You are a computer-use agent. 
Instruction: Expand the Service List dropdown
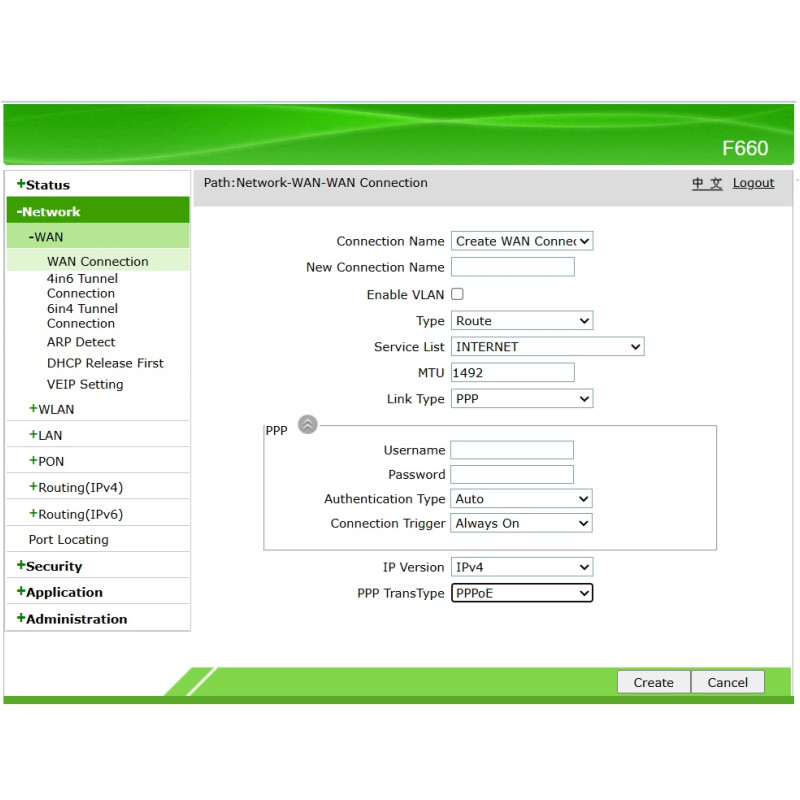[547, 347]
